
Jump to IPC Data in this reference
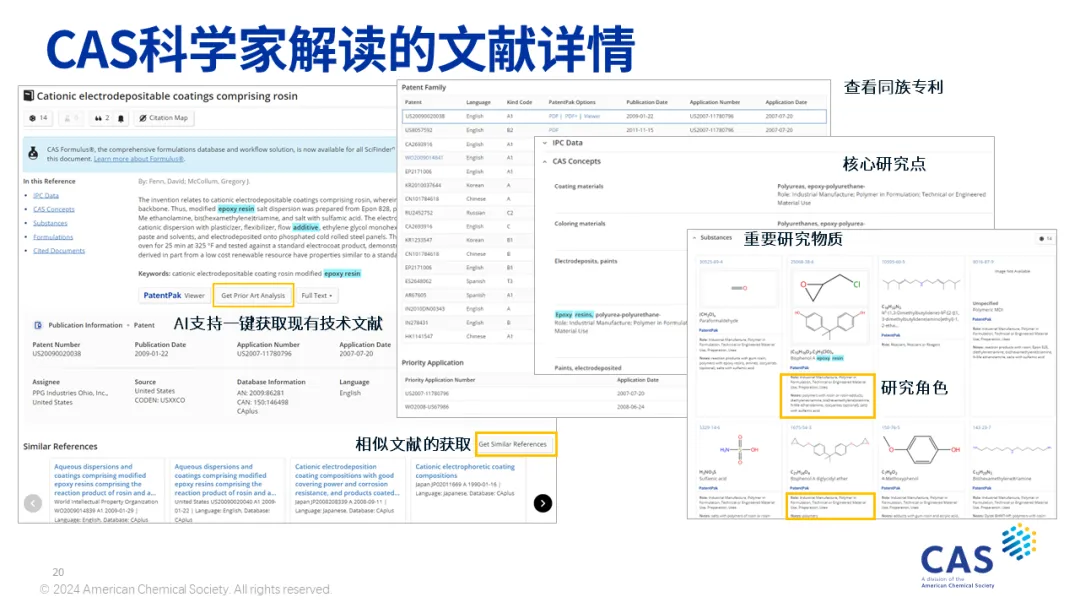pos(46,196)
